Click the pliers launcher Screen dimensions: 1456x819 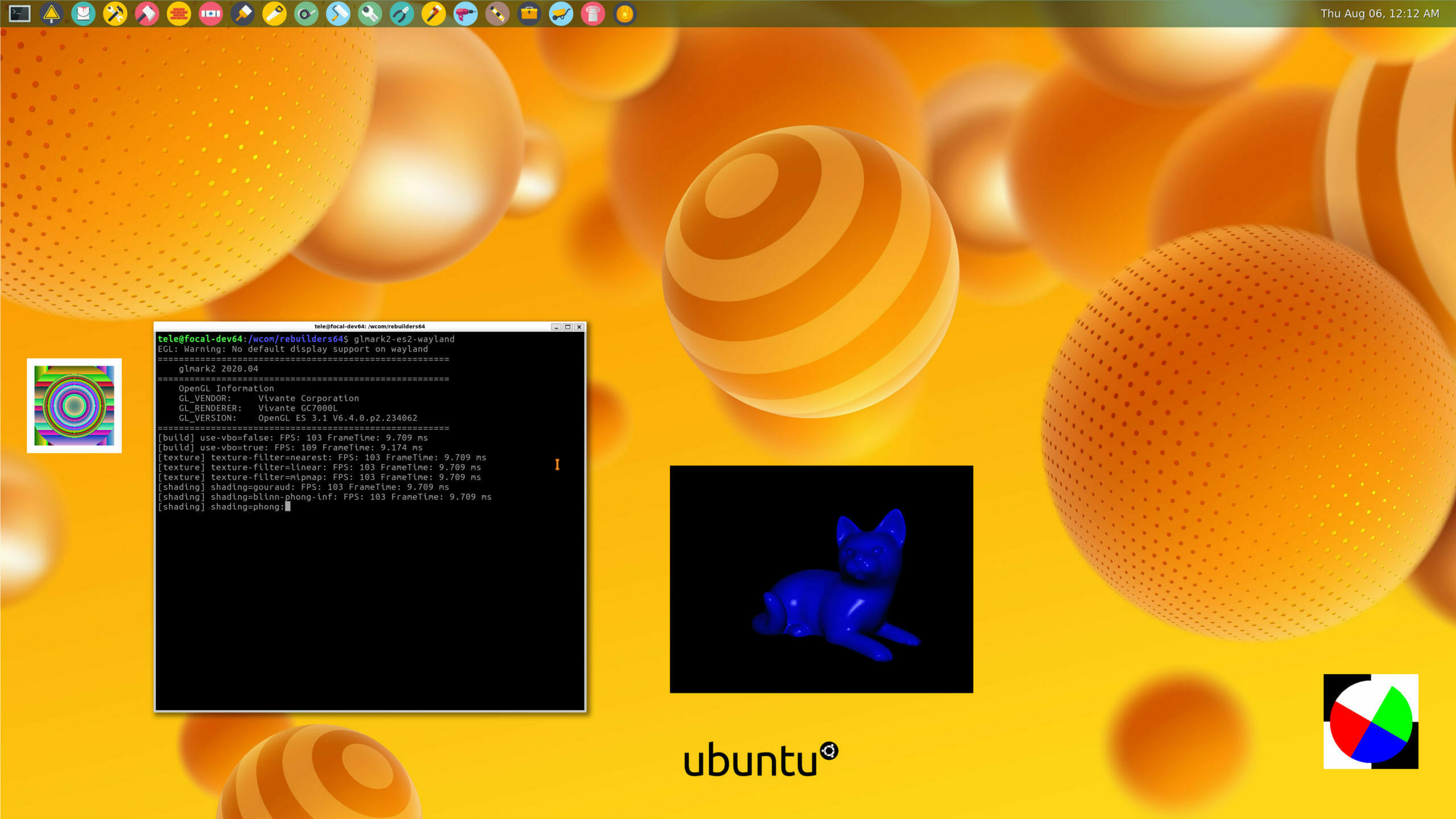(x=402, y=14)
